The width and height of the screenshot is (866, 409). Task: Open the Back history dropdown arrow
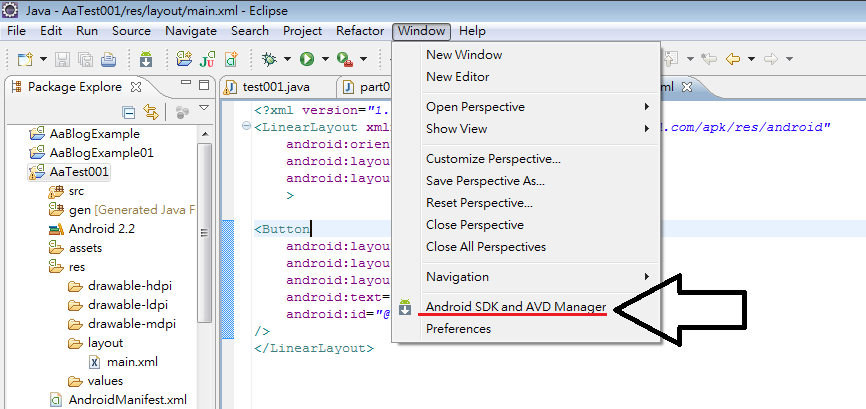(751, 59)
